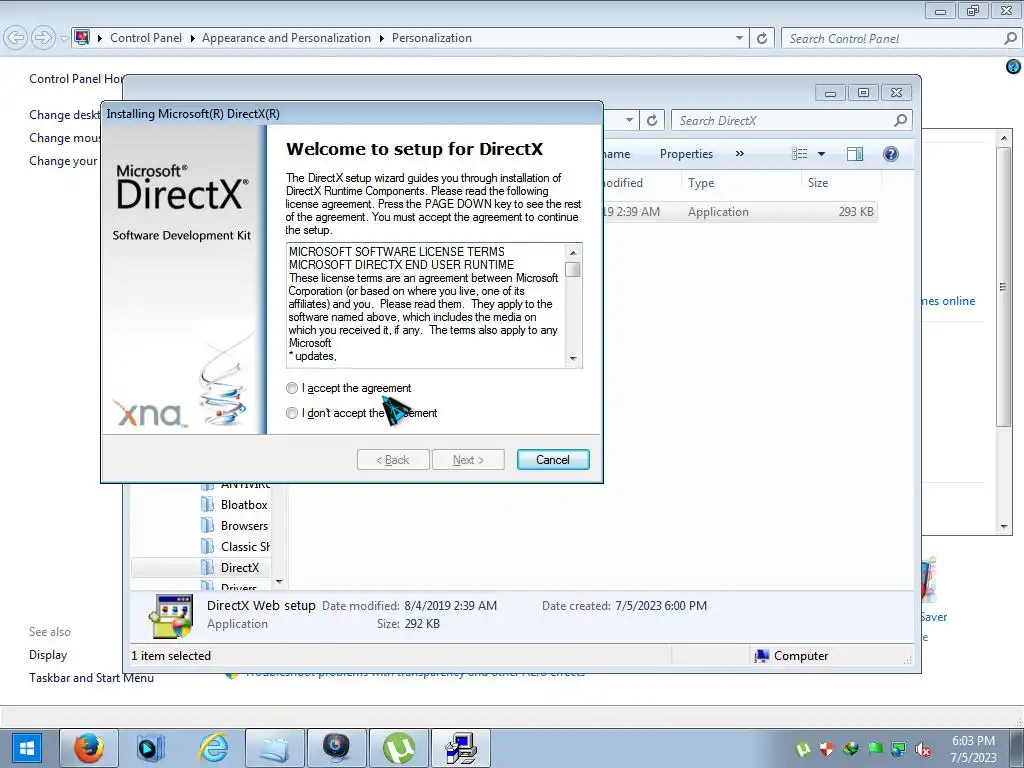Toggle the preview pane icon

pyautogui.click(x=854, y=154)
